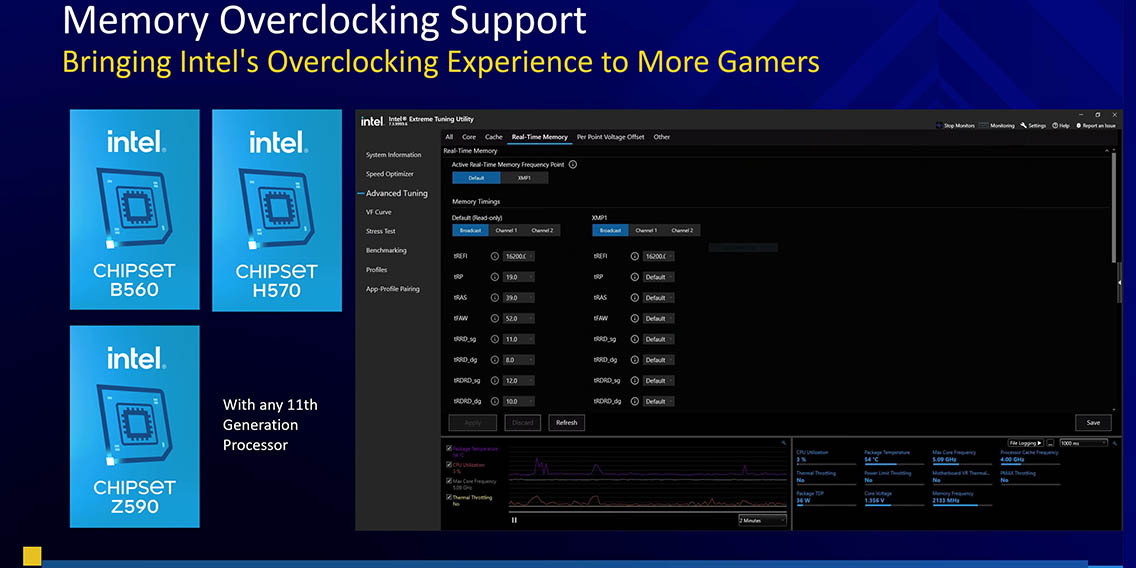This screenshot has width=1136, height=568.
Task: Show info icon for XMP1 tRAS
Action: tap(635, 298)
